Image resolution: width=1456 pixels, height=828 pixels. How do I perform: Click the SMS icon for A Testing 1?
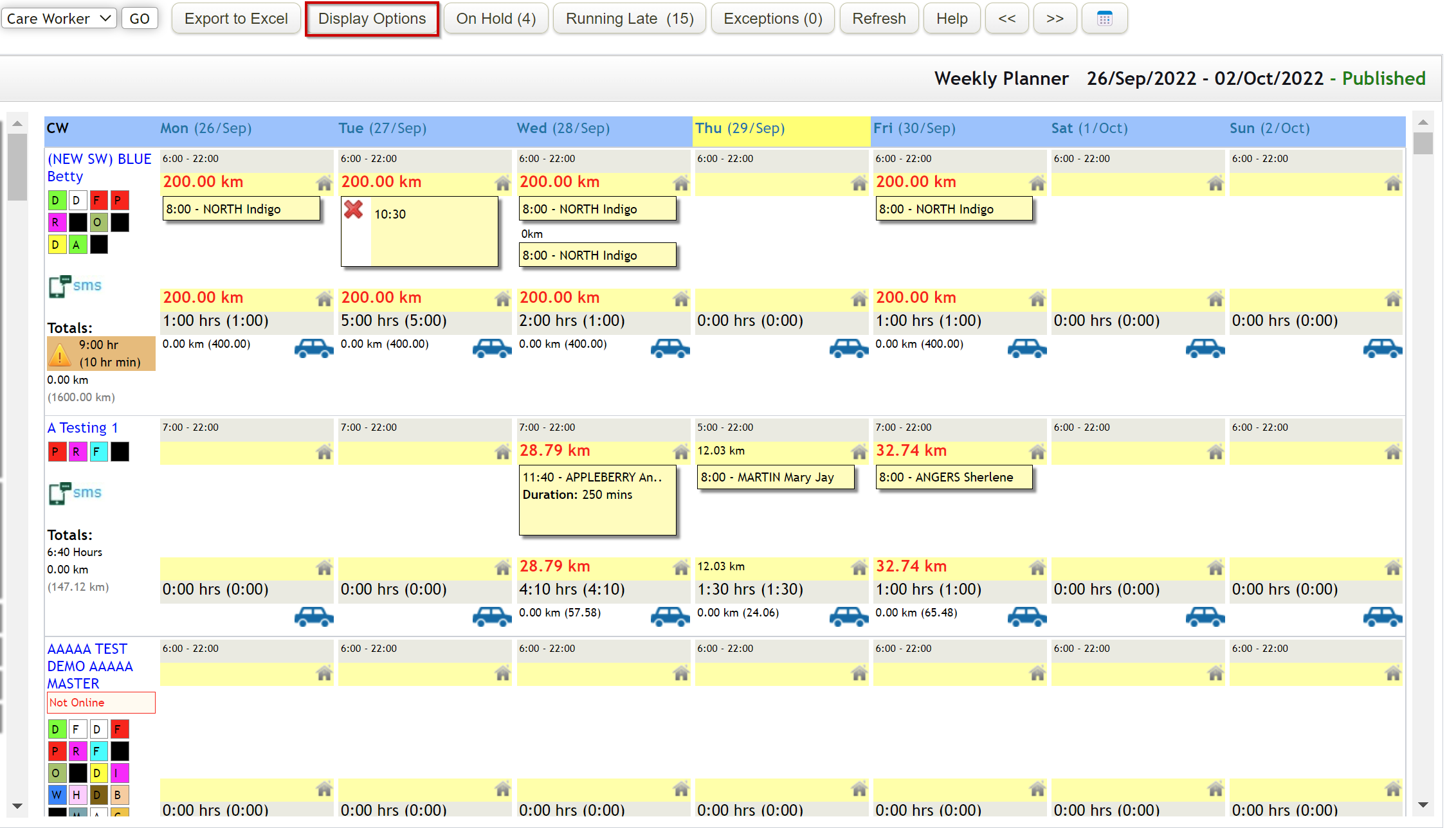[75, 493]
